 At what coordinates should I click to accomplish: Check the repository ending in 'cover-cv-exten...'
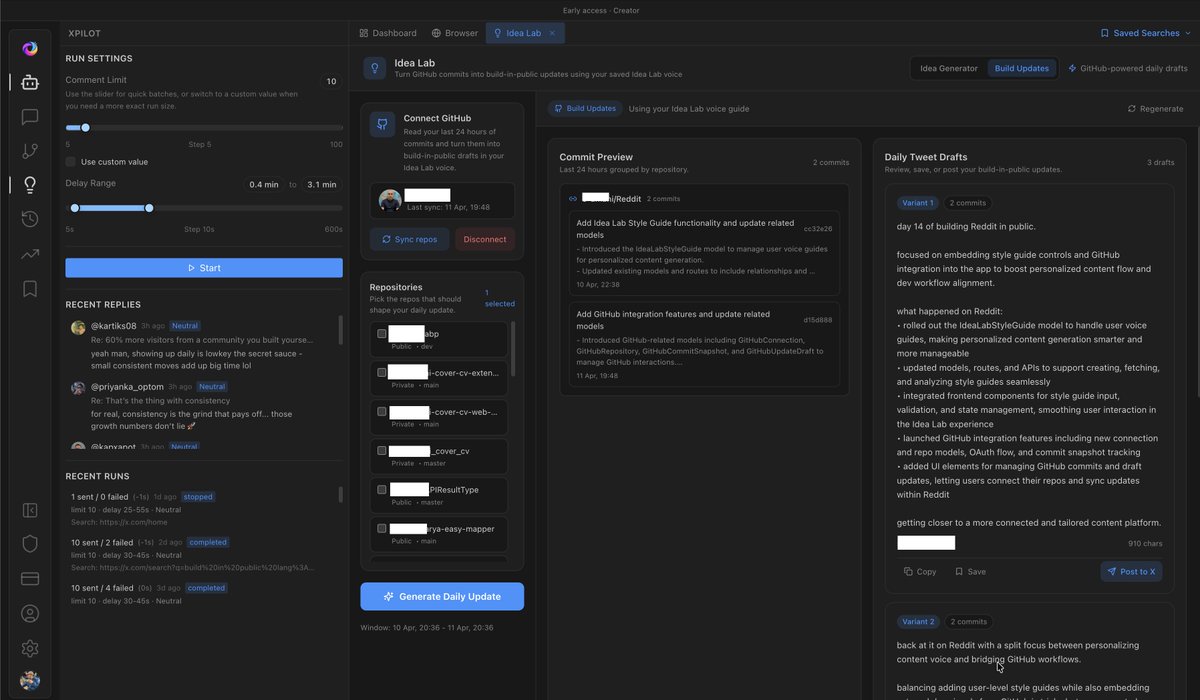382,372
